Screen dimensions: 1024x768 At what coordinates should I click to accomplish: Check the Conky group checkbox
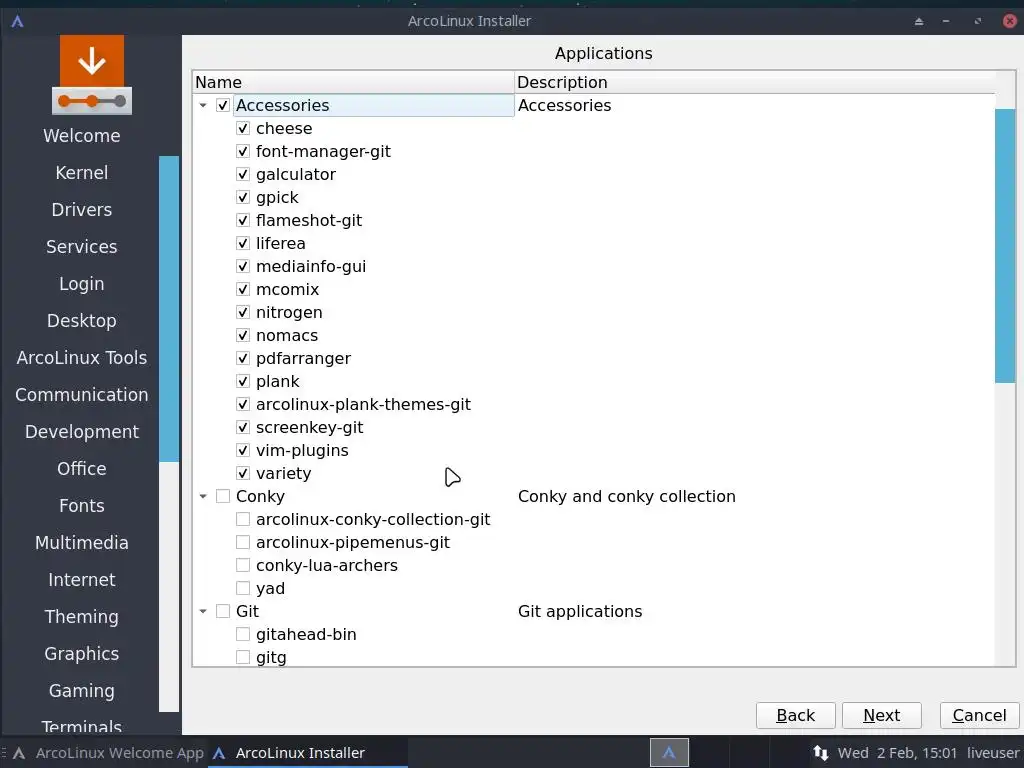click(223, 496)
